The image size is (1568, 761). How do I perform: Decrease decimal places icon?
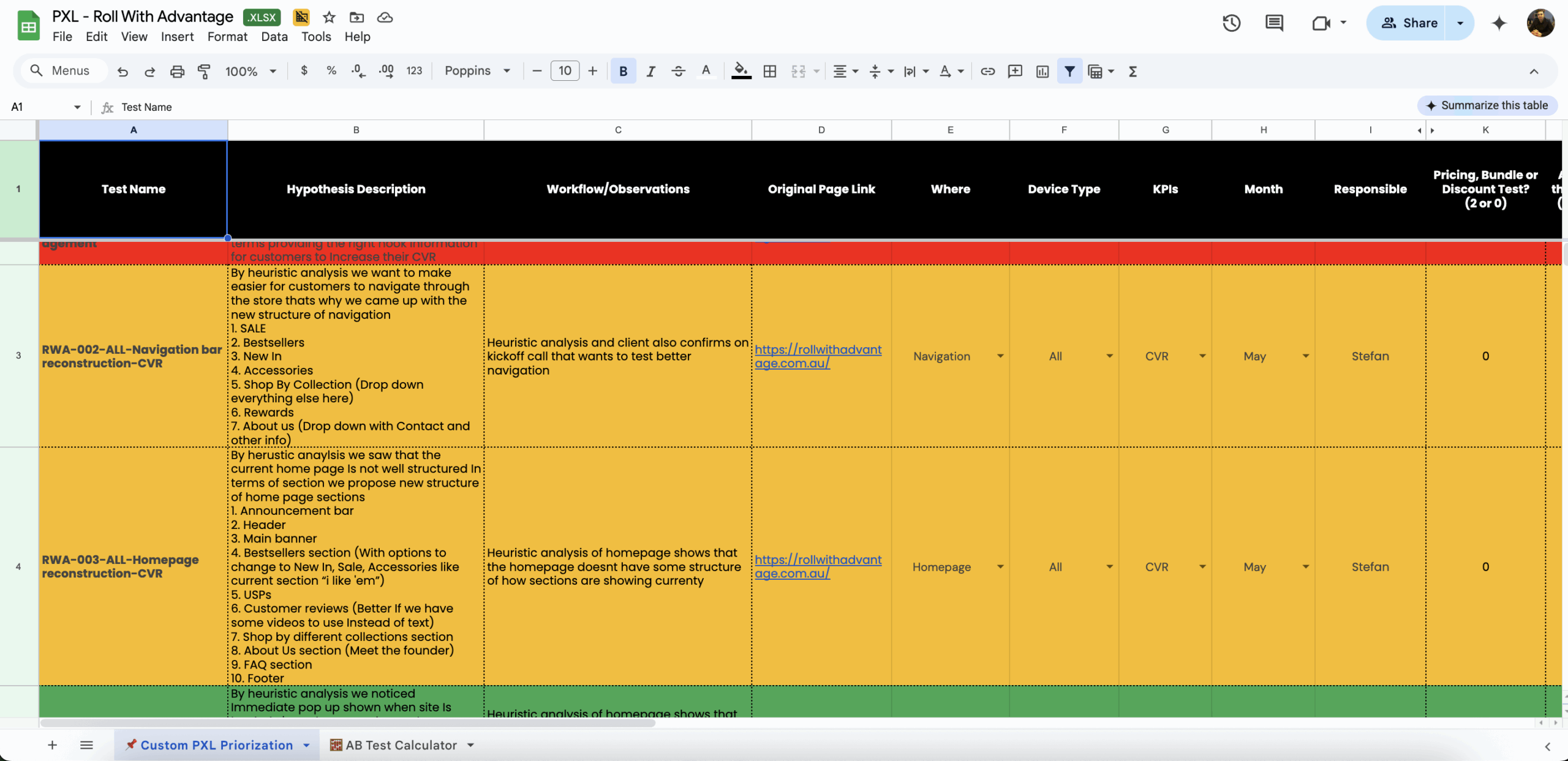pyautogui.click(x=358, y=71)
